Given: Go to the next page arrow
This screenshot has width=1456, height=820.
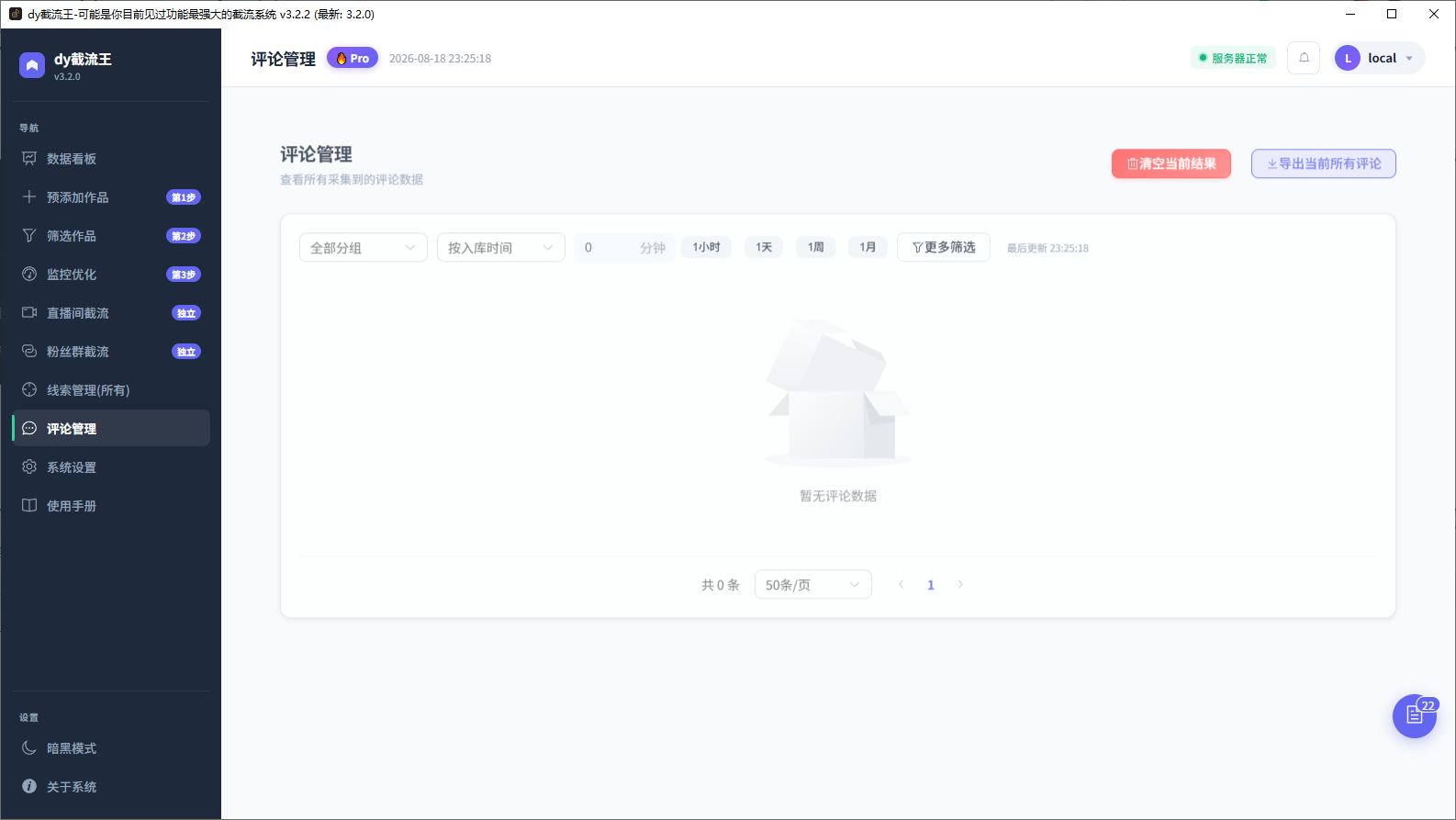Looking at the screenshot, I should pos(960,585).
